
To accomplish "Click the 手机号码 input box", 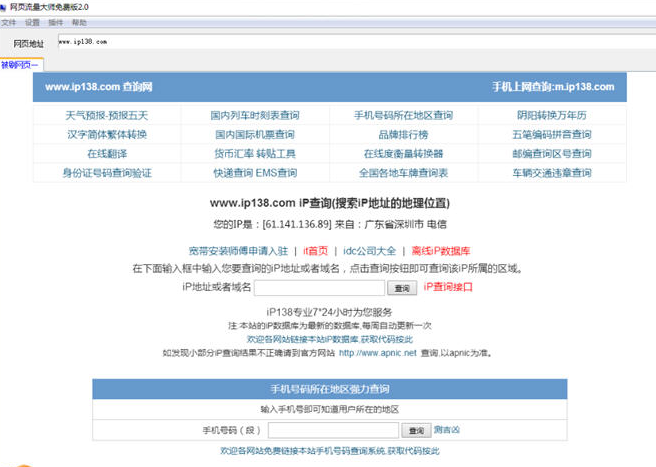I will tap(333, 430).
